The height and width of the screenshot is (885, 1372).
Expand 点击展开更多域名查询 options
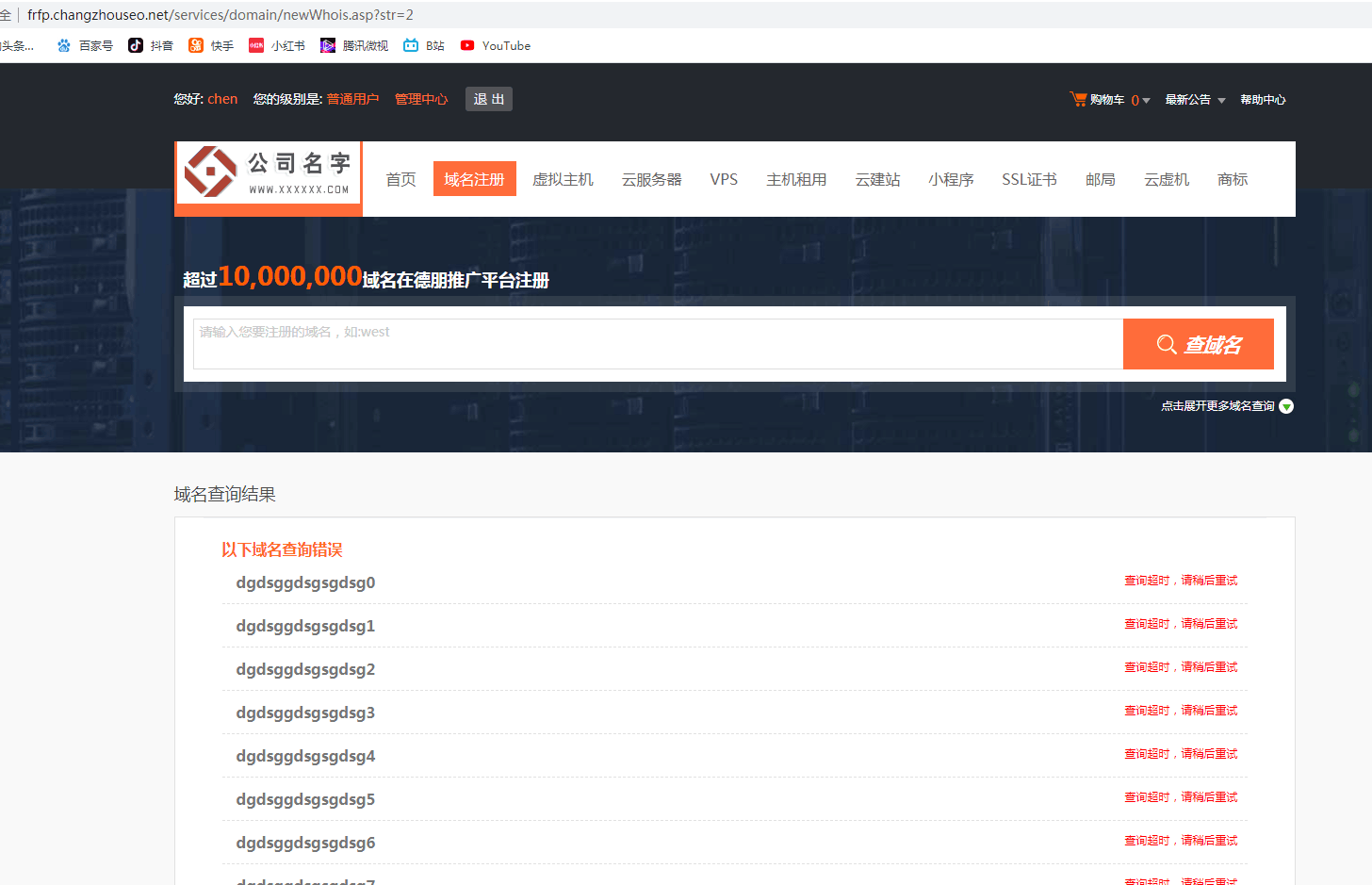1286,406
